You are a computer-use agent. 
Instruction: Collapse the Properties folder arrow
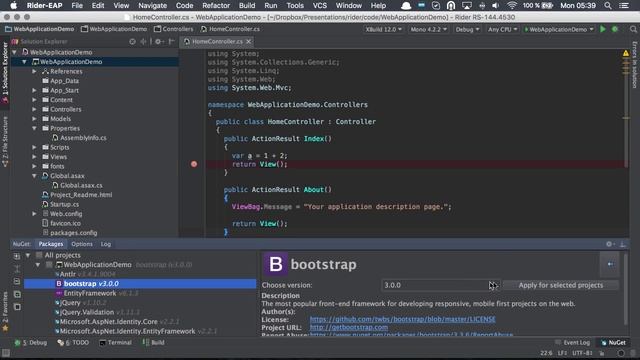35,128
